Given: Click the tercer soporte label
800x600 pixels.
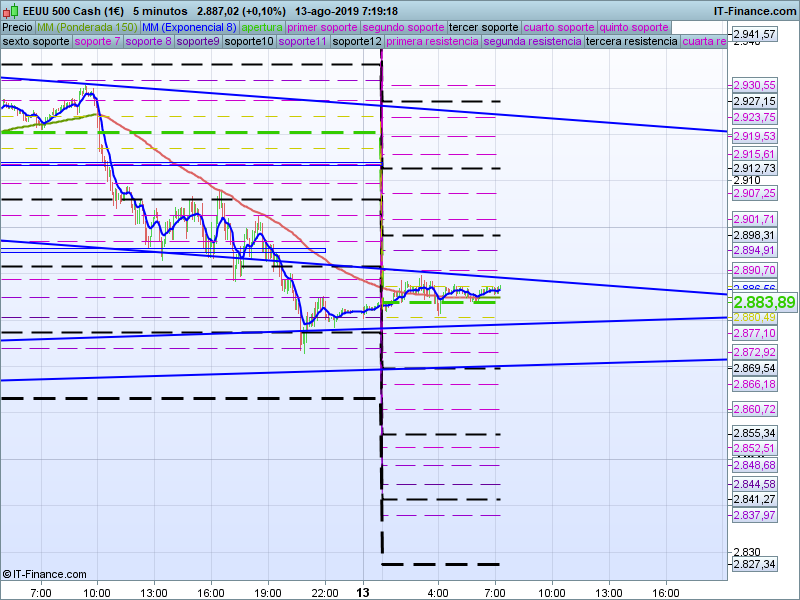Looking at the screenshot, I should (484, 27).
